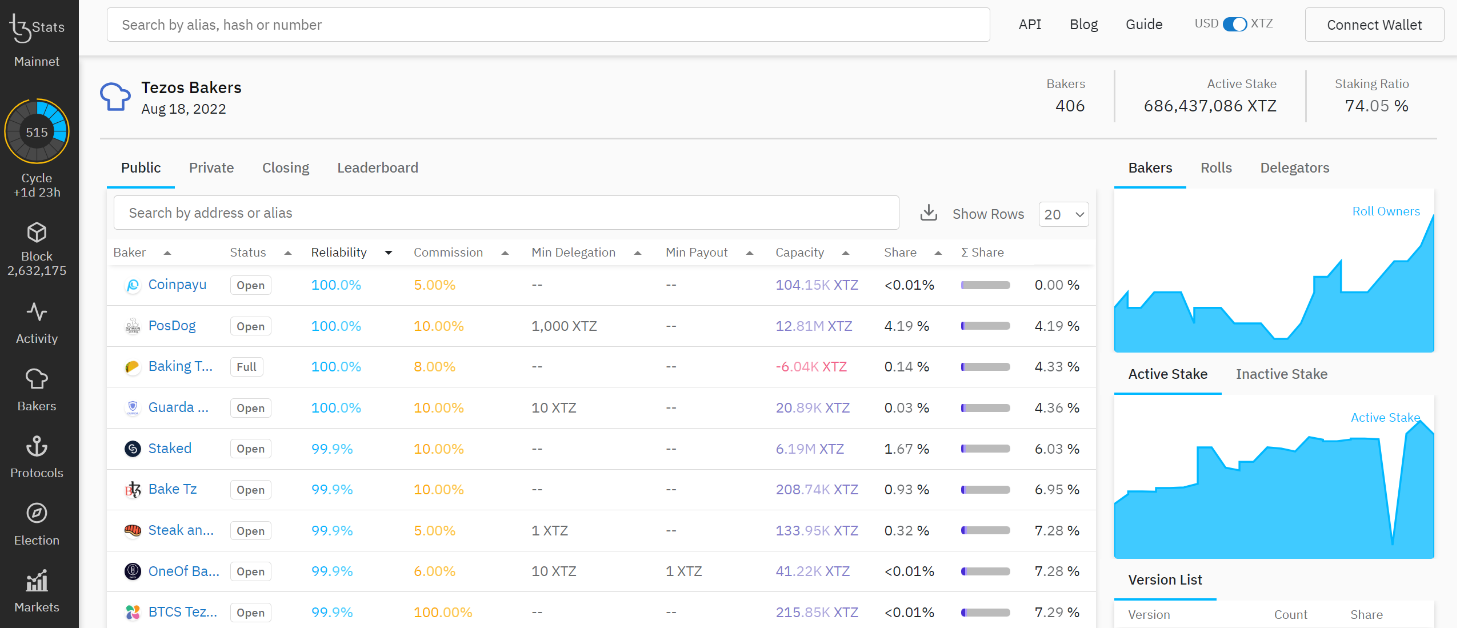Open the PosDog baker link
Screen dimensions: 1457x628
click(172, 326)
